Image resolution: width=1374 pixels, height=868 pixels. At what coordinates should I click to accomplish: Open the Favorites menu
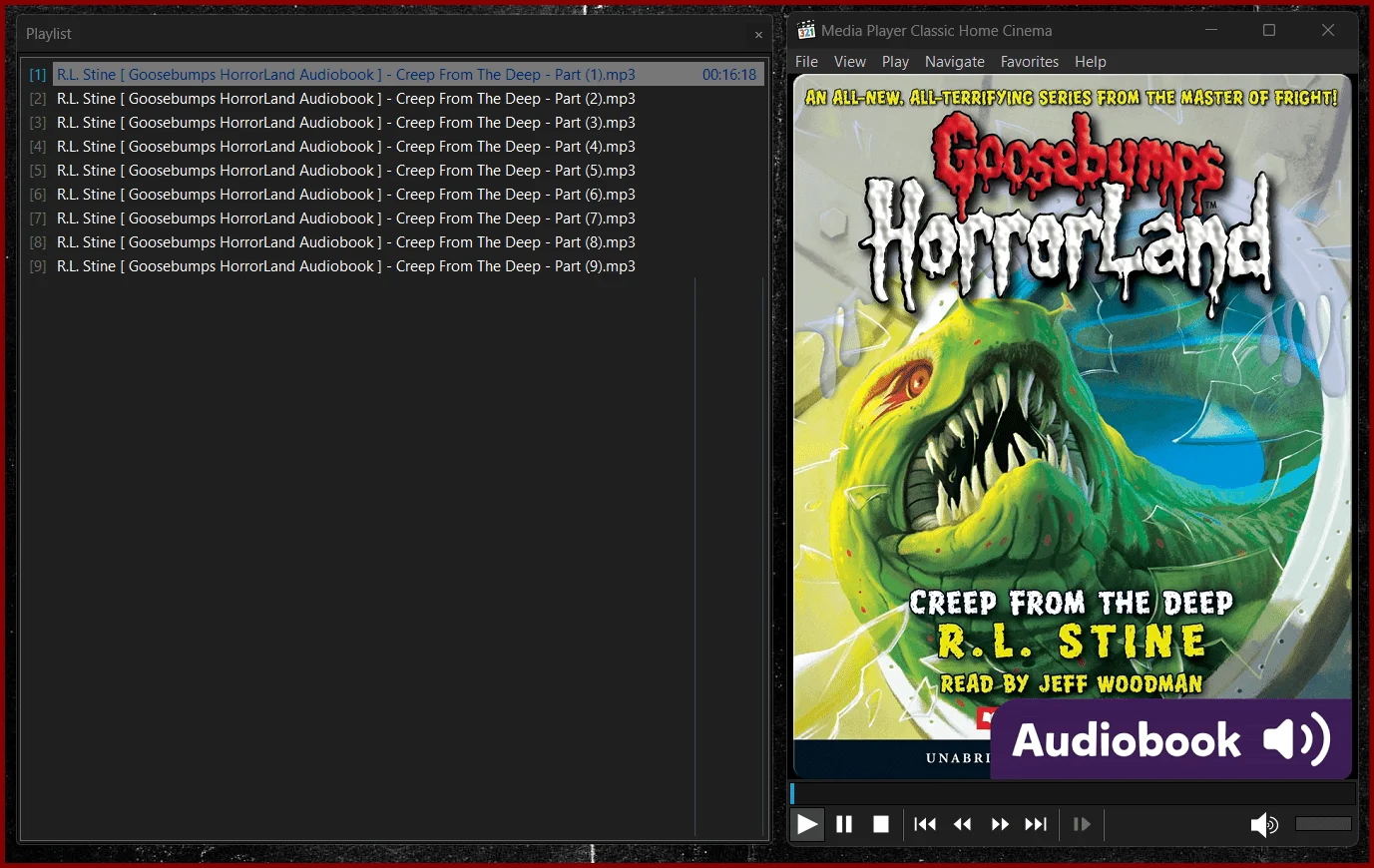[1030, 62]
